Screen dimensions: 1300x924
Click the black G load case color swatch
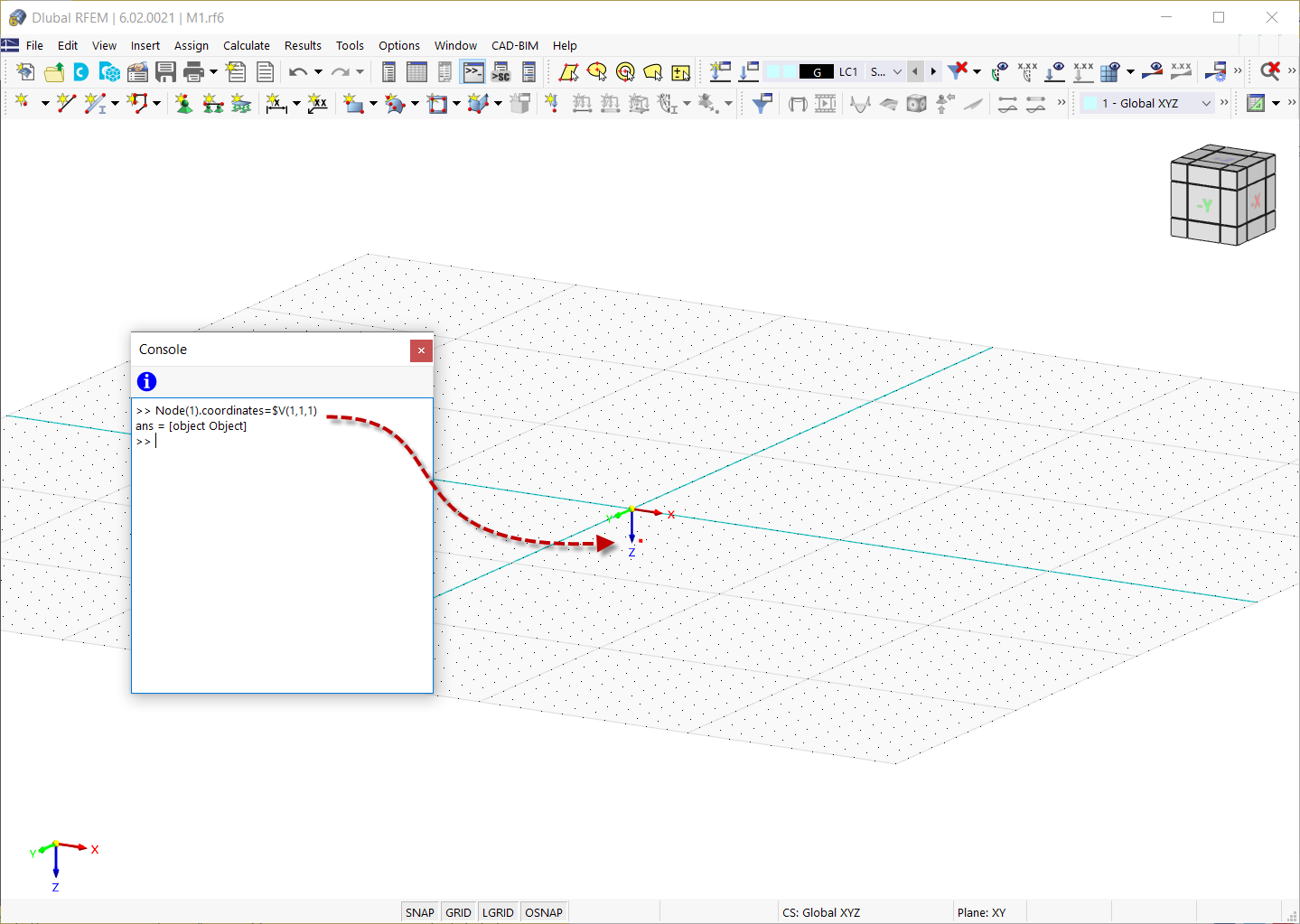coord(817,71)
